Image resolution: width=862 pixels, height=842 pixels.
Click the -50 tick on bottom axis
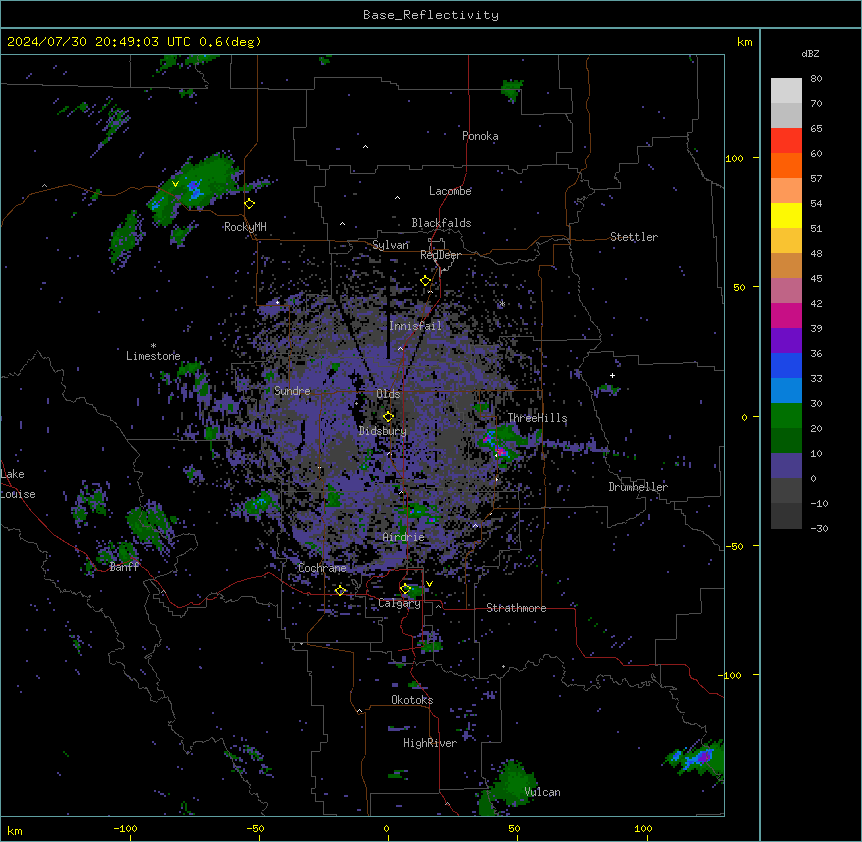(x=255, y=828)
